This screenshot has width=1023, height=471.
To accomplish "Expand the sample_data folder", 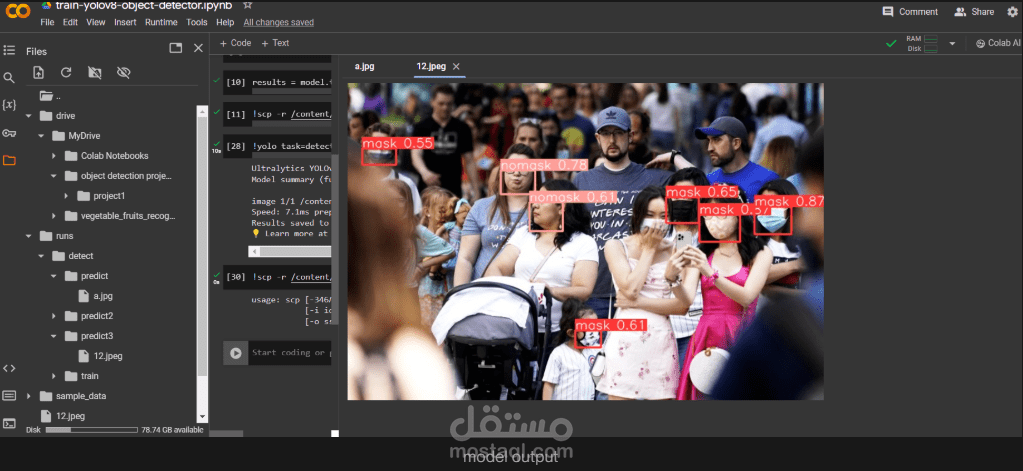I will tap(29, 396).
